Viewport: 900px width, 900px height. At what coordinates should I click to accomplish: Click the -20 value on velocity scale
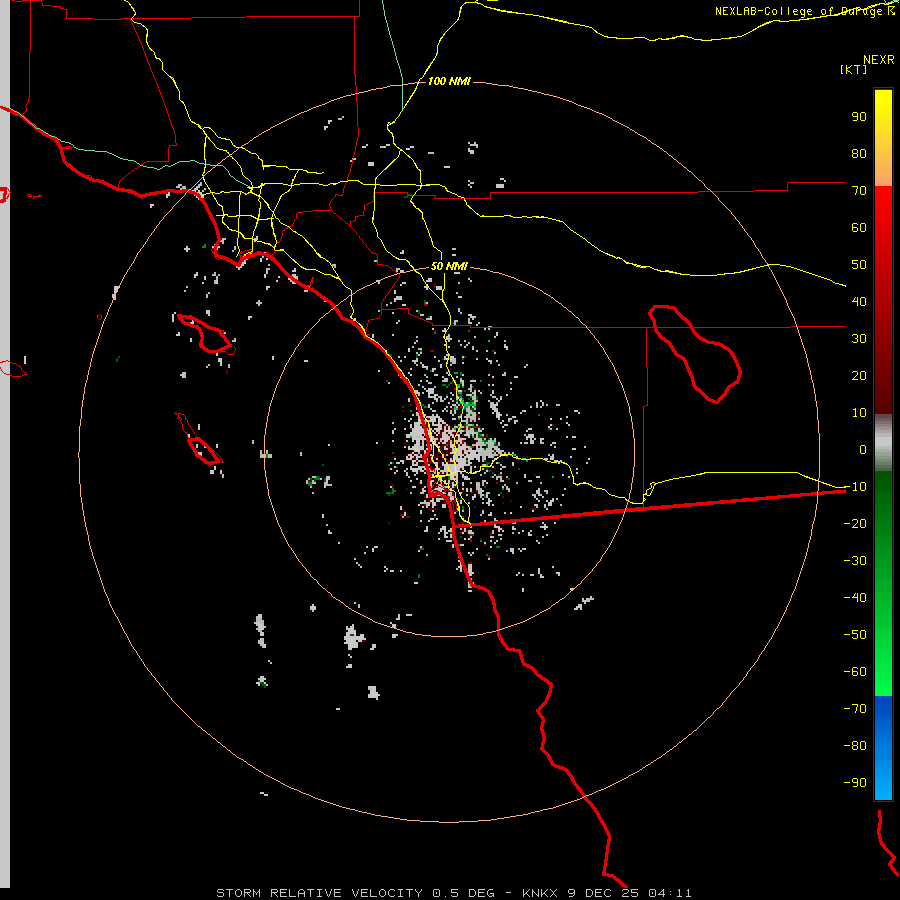855,524
